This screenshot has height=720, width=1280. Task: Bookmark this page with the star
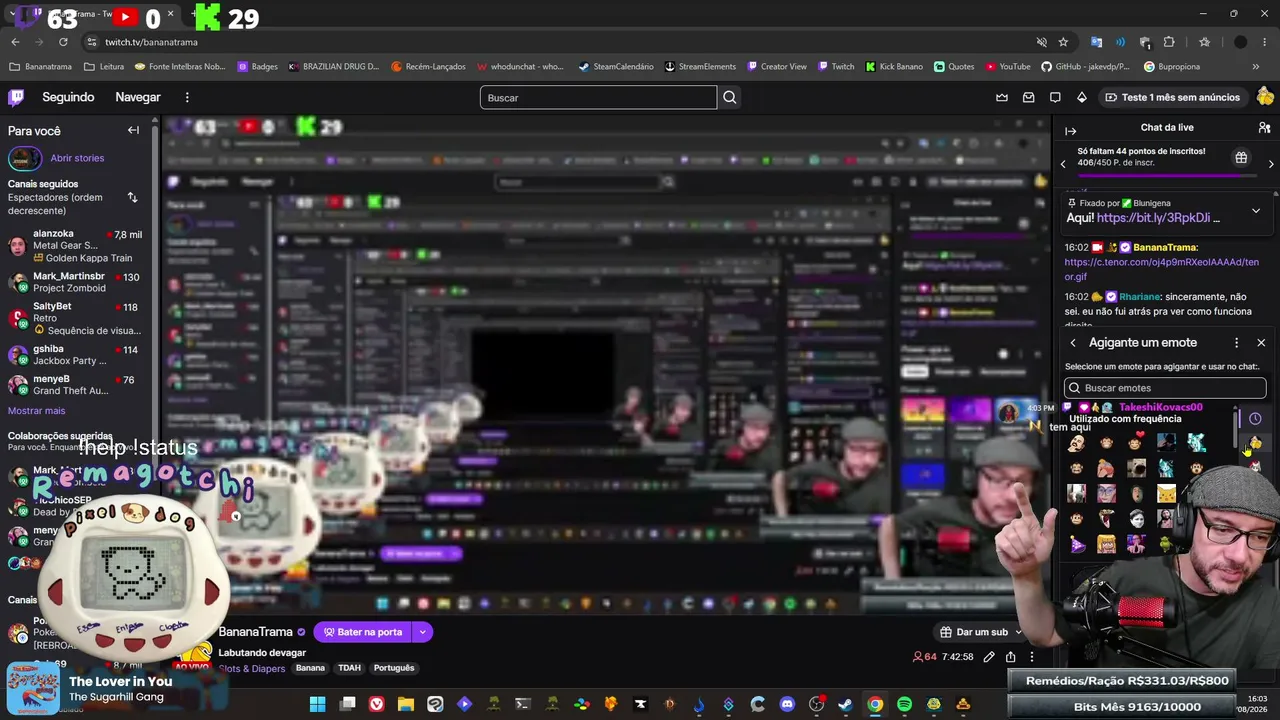(x=1063, y=42)
